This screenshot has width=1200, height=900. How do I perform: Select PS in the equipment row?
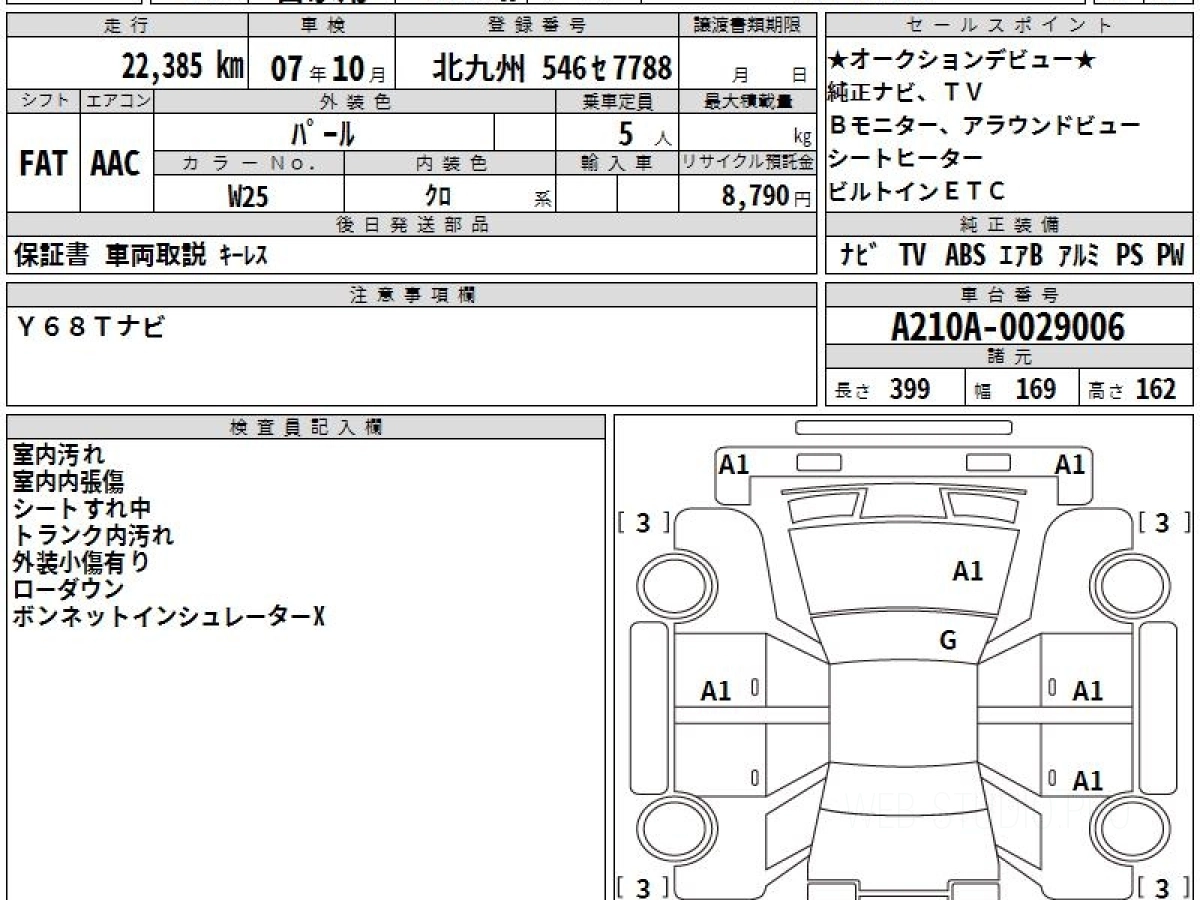(x=1130, y=256)
